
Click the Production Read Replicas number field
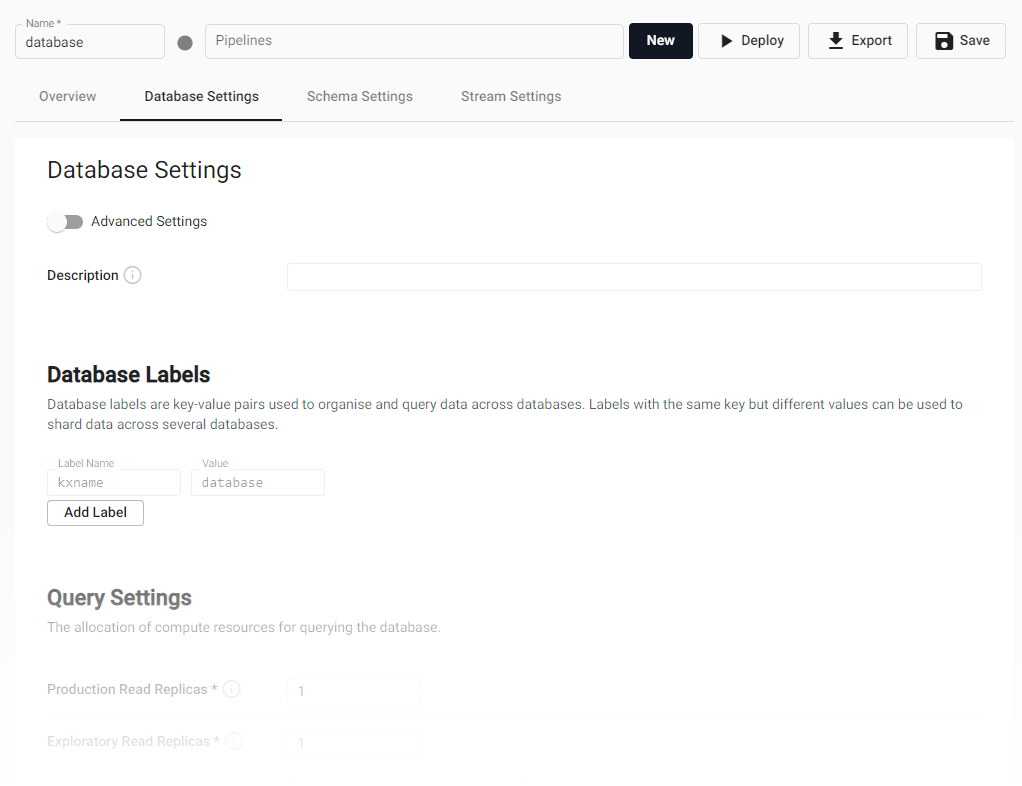tap(354, 691)
